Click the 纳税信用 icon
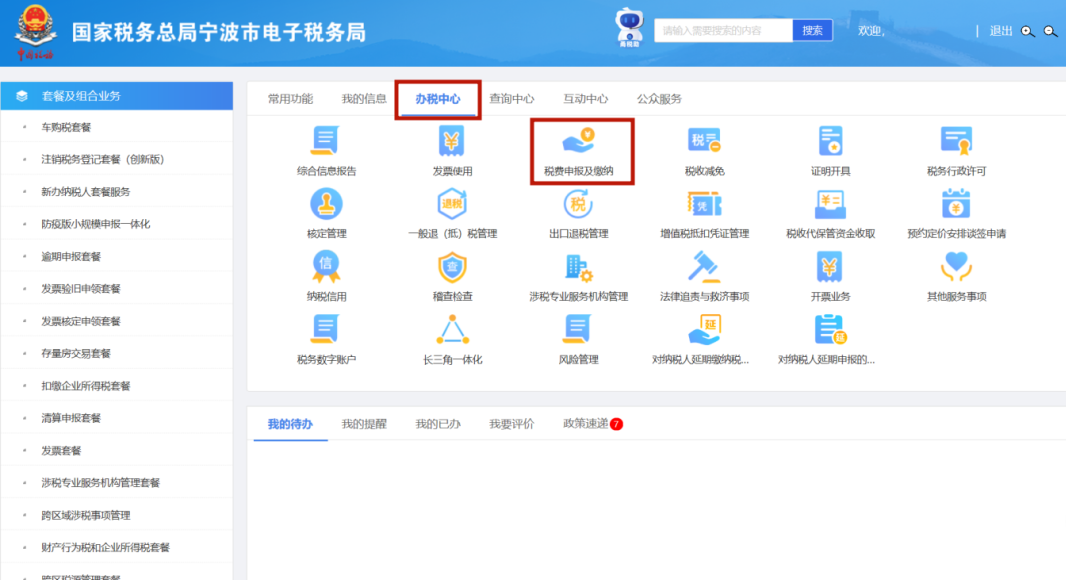 coord(326,268)
